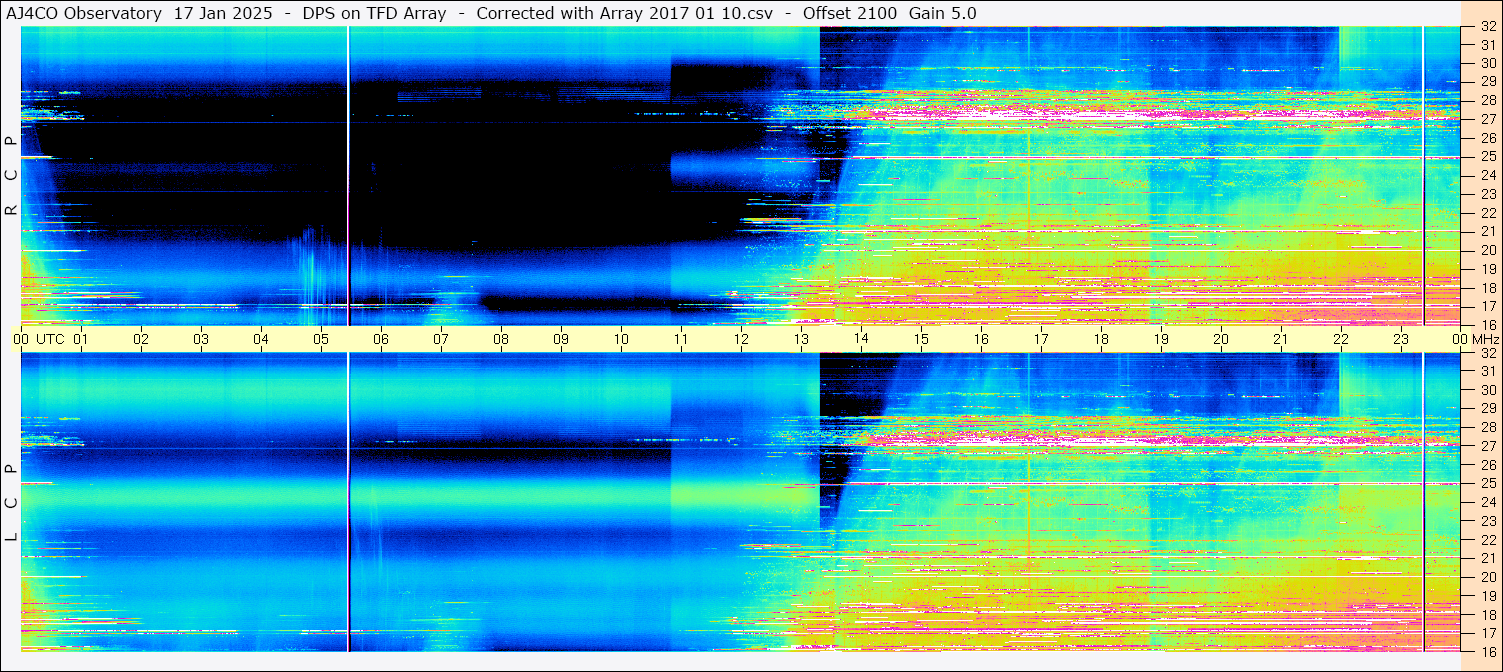1503x672 pixels.
Task: Select the 10 hour tick label
Action: point(621,340)
